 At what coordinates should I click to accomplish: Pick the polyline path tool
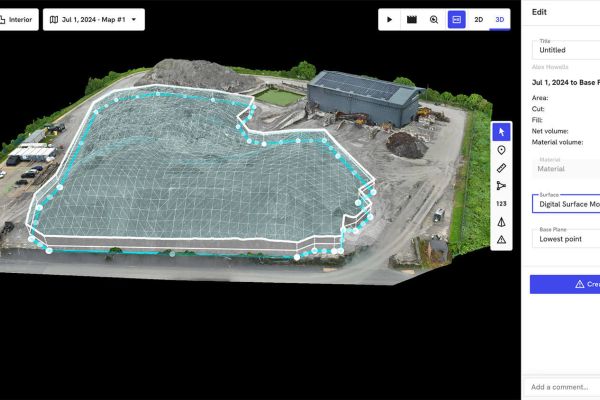(501, 185)
